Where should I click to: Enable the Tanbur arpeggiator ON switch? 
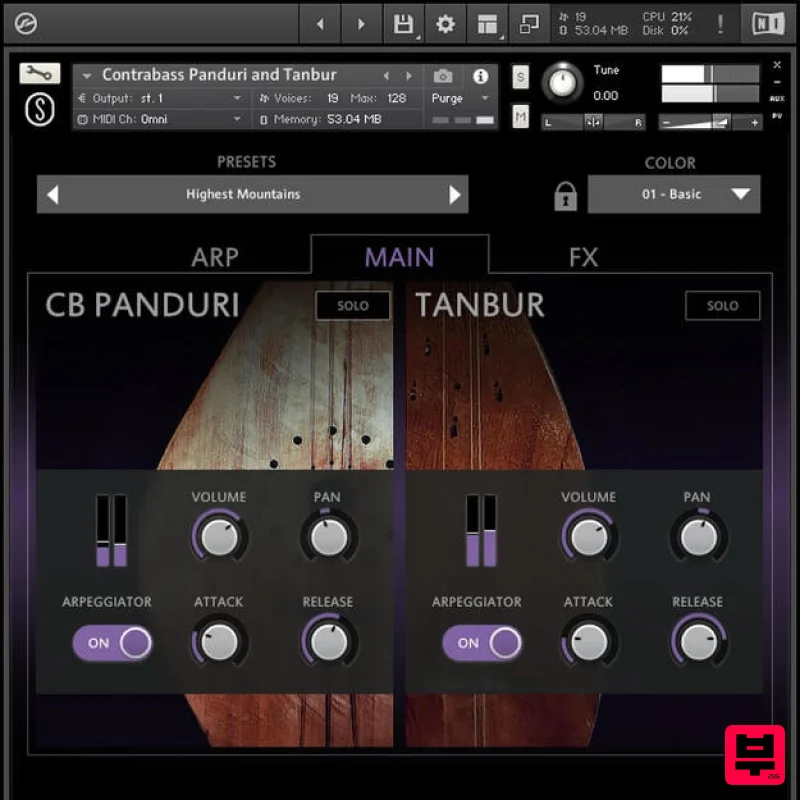[x=482, y=643]
